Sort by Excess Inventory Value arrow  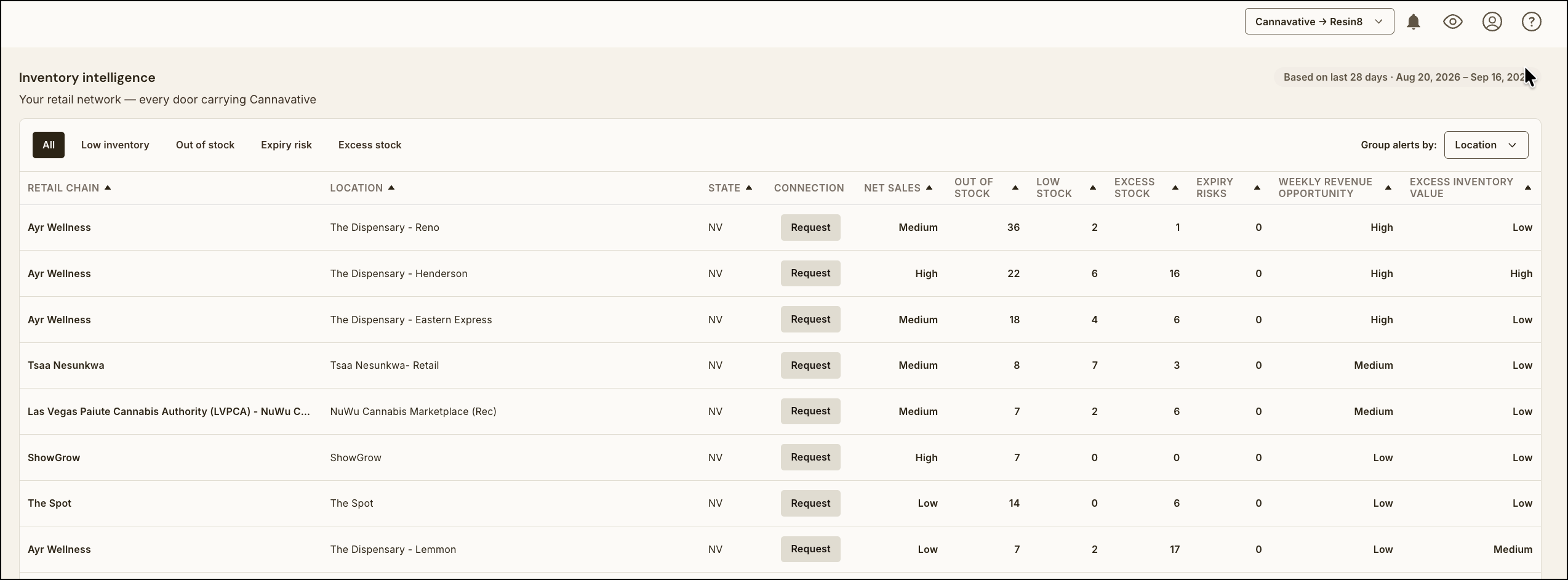[x=1528, y=188]
